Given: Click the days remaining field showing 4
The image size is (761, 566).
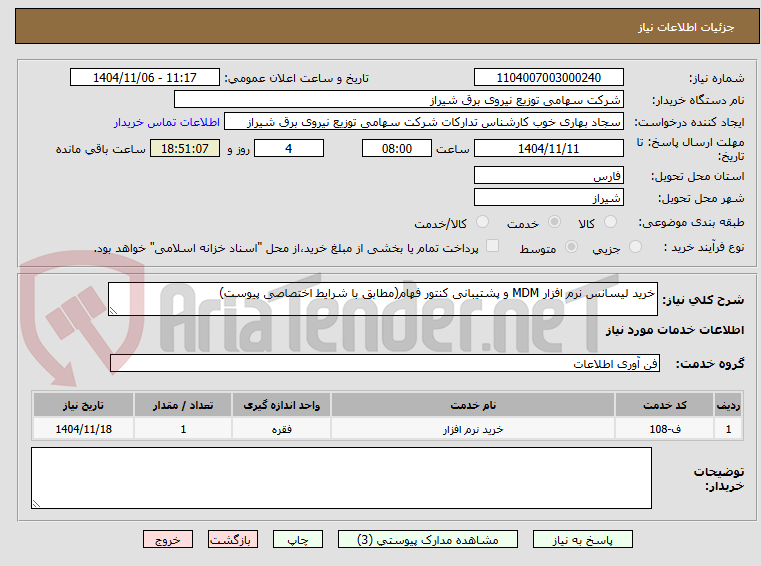Looking at the screenshot, I should [289, 148].
